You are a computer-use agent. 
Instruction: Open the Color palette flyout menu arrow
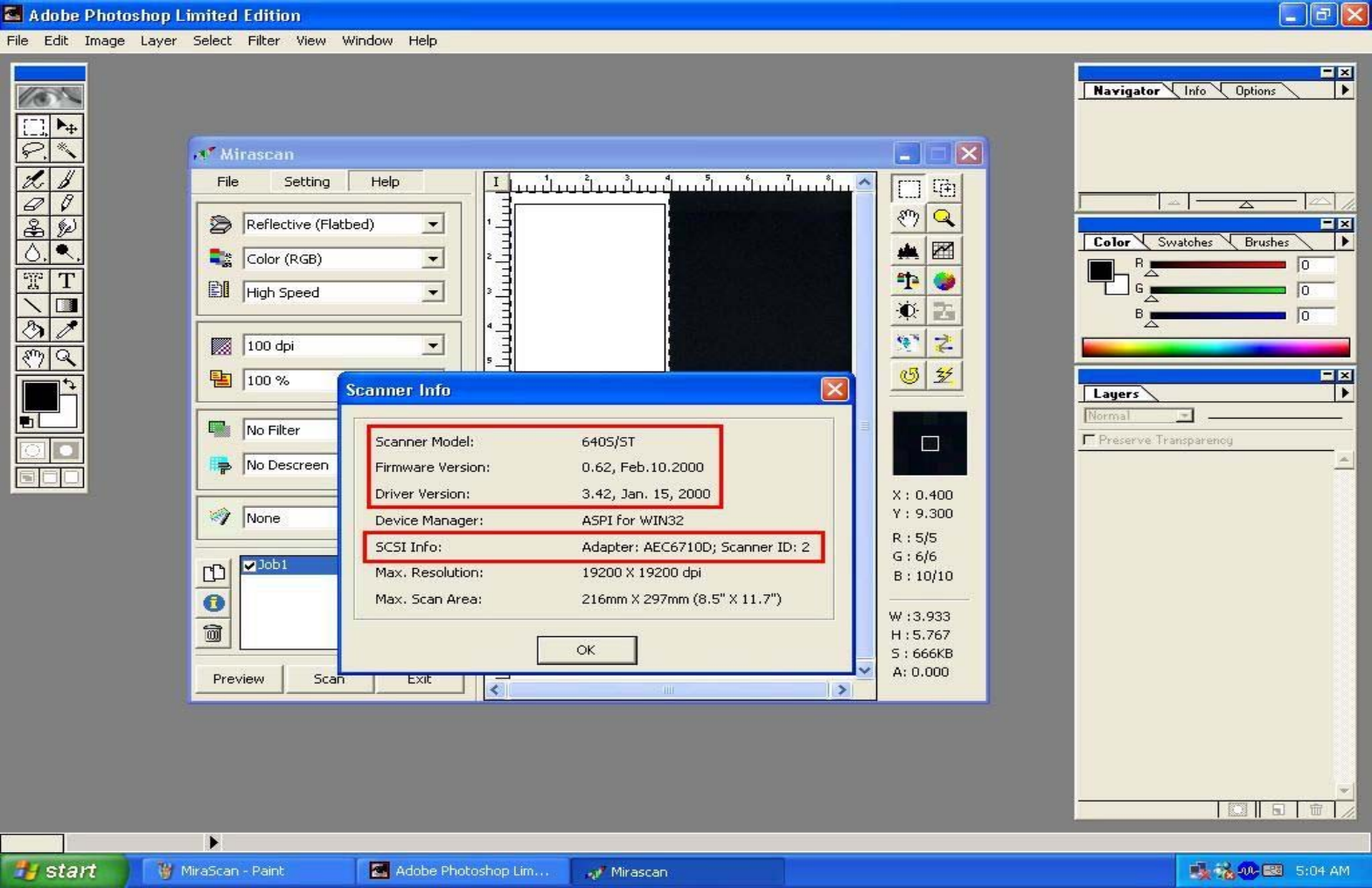(1345, 241)
